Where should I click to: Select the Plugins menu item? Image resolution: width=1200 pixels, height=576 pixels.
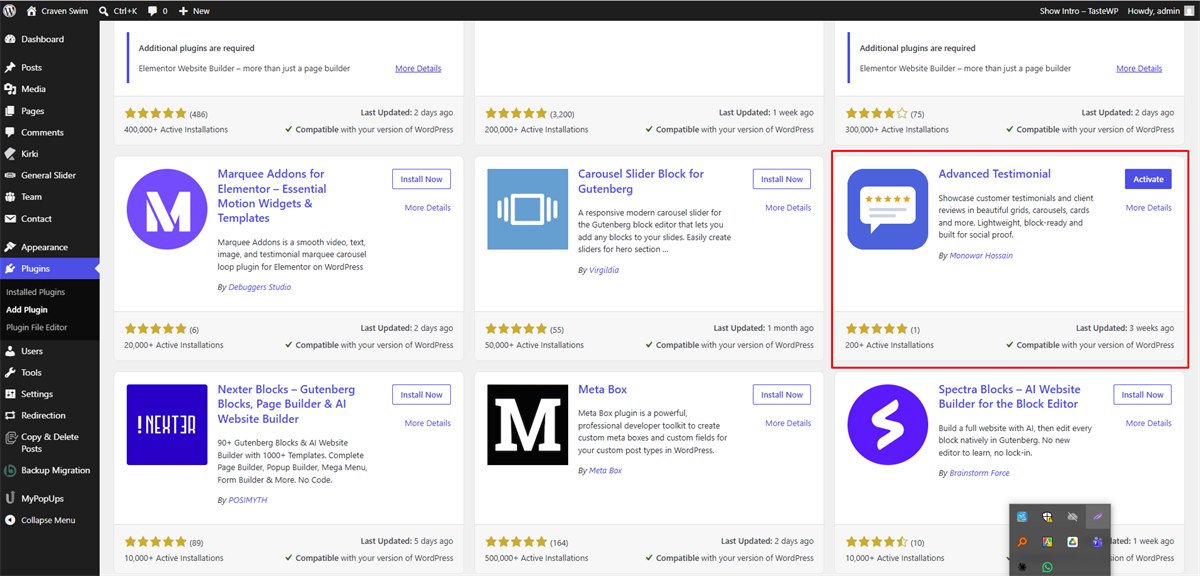tap(50, 268)
